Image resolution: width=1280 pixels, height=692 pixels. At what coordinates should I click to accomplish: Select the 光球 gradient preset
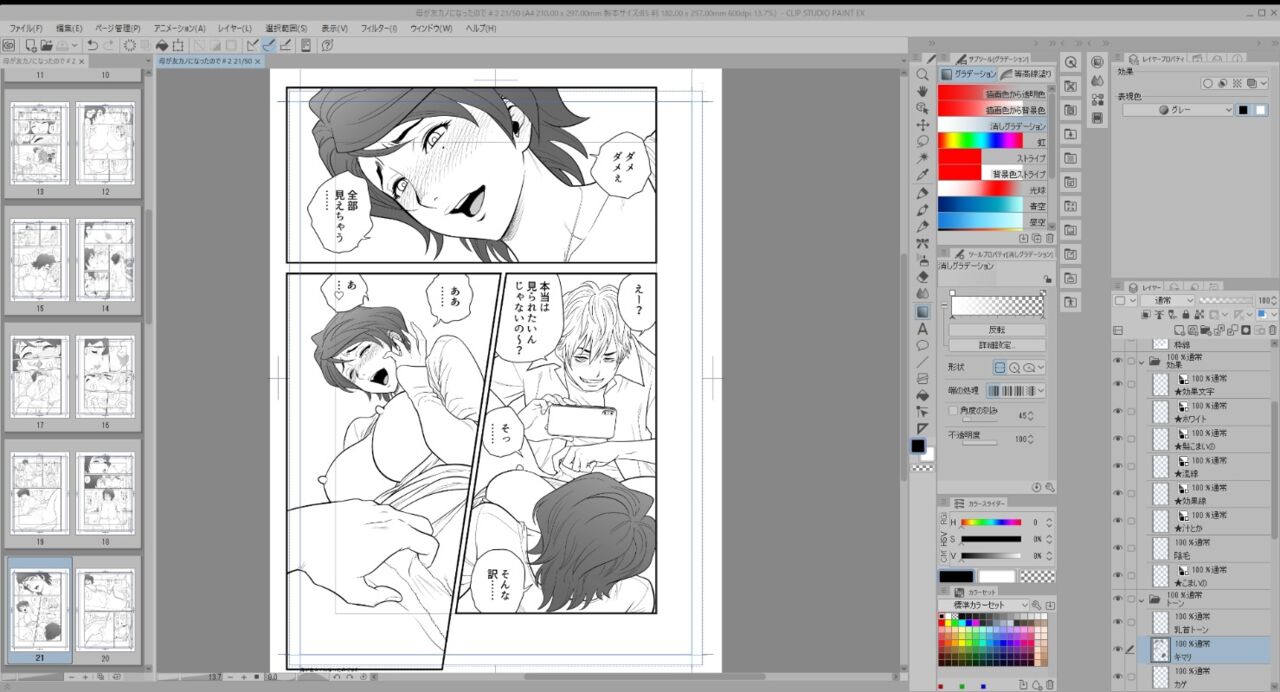point(992,190)
